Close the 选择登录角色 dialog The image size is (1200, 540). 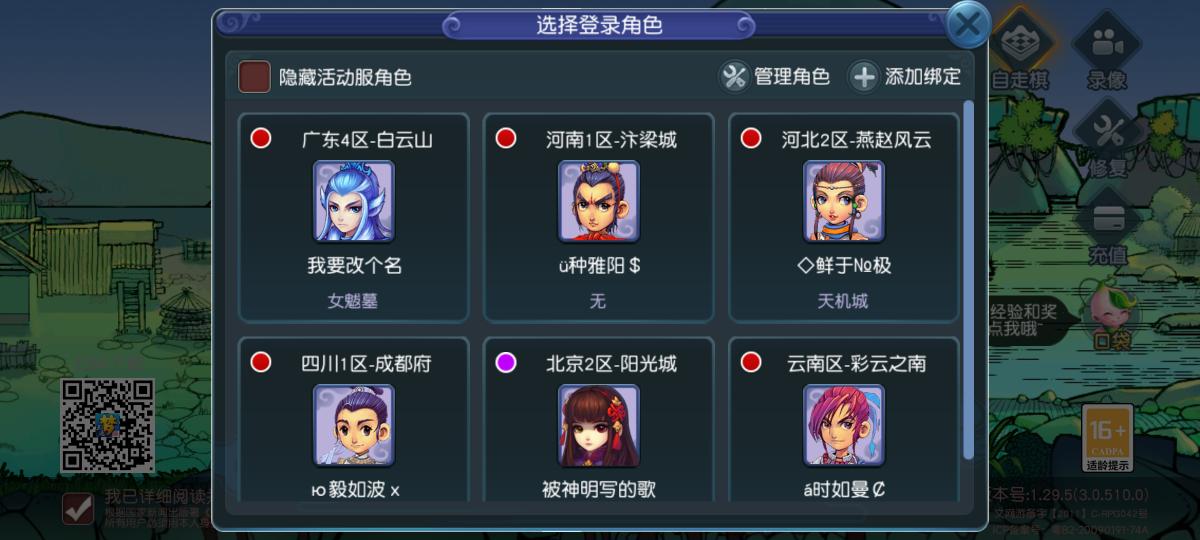click(x=967, y=26)
